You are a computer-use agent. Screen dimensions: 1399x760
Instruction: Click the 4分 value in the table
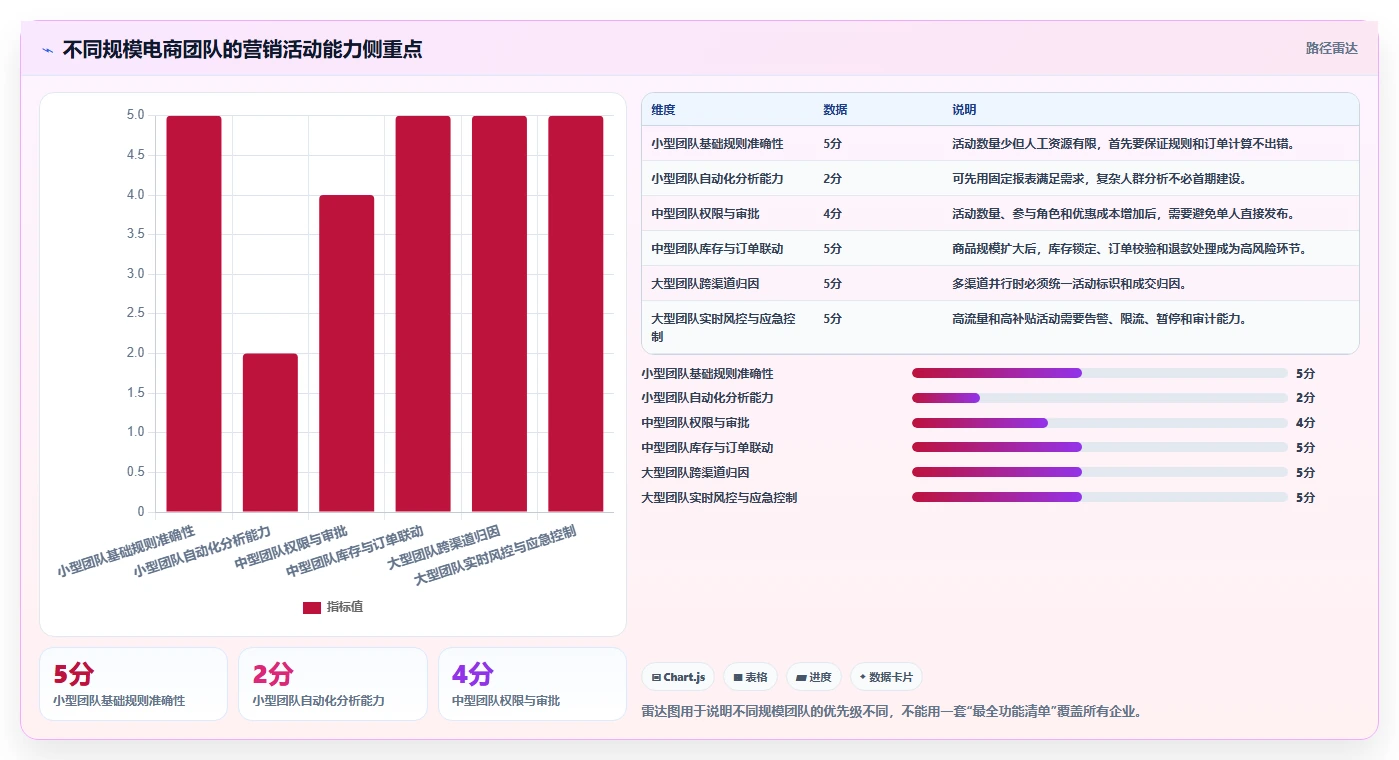click(832, 214)
